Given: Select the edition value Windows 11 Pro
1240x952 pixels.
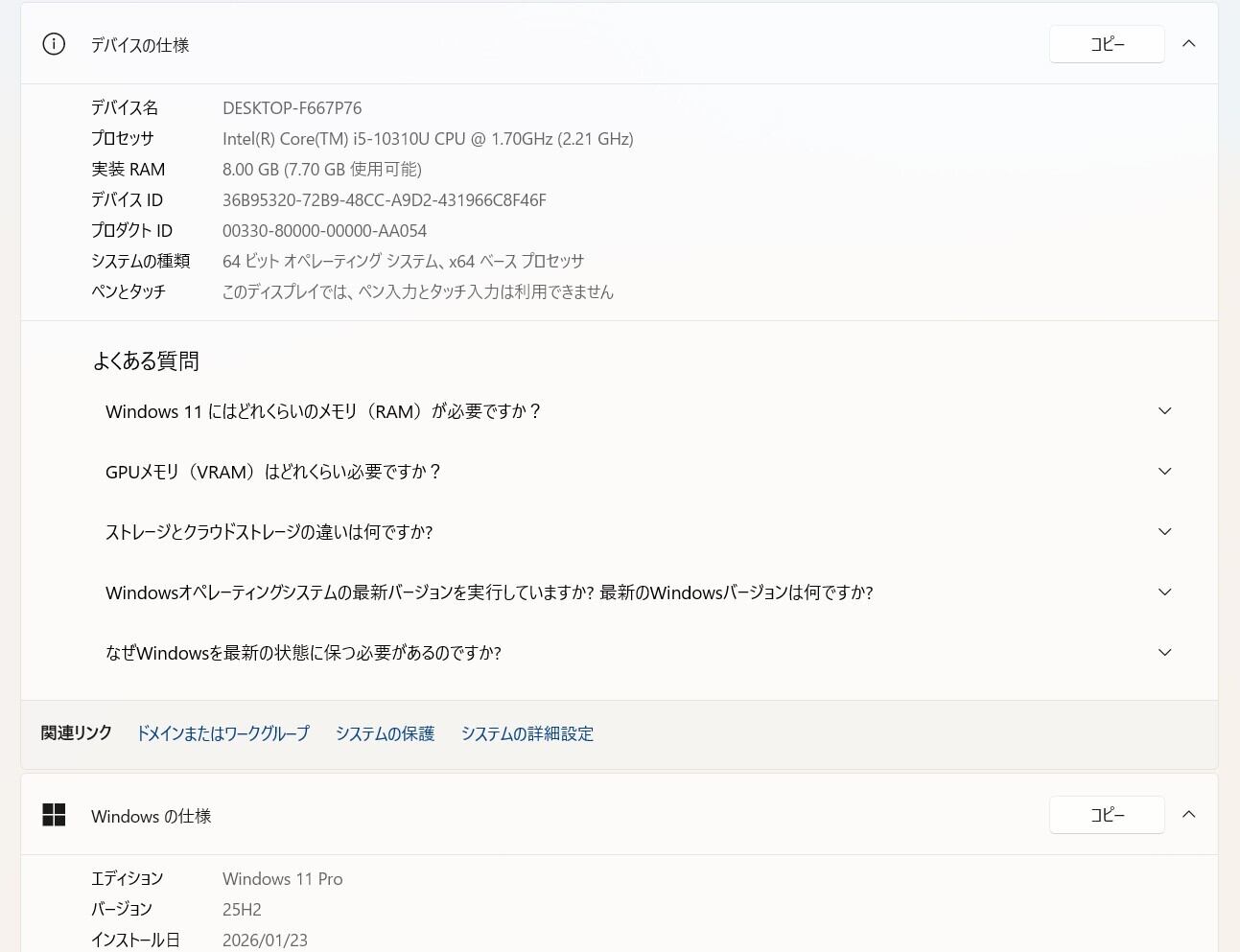Looking at the screenshot, I should click(x=283, y=879).
